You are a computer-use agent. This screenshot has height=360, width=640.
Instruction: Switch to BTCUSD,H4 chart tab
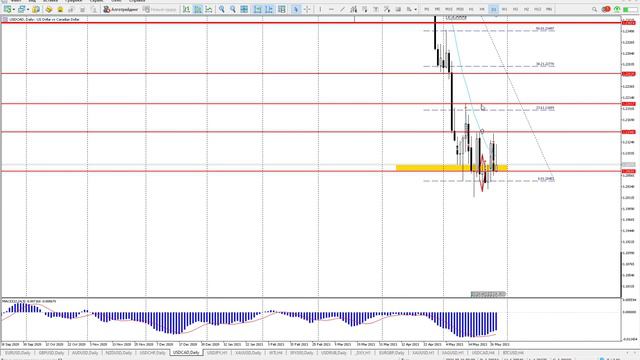coord(513,353)
